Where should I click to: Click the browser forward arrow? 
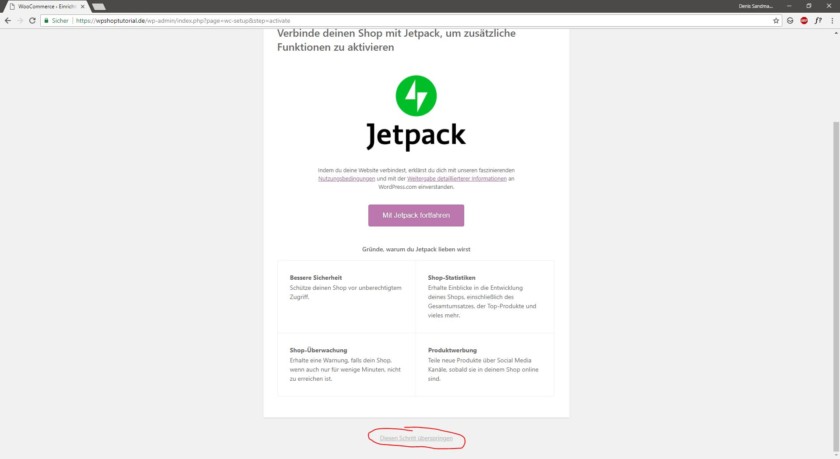click(20, 20)
